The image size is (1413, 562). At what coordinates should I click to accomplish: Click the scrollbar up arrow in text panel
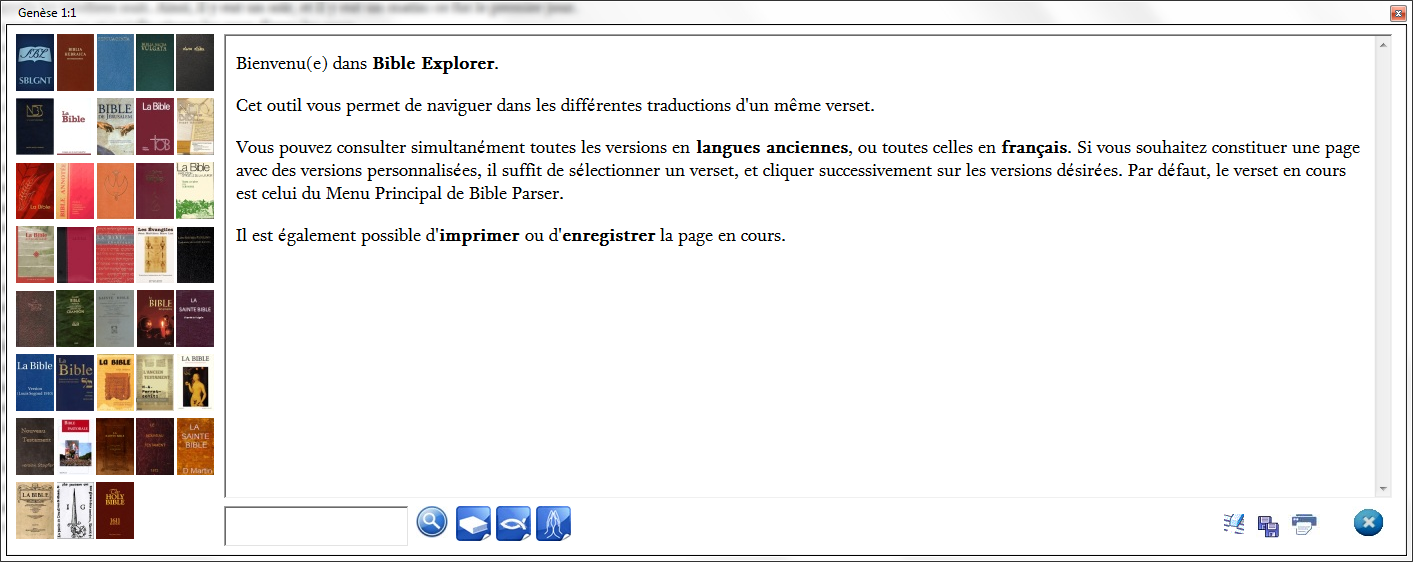pos(1384,44)
